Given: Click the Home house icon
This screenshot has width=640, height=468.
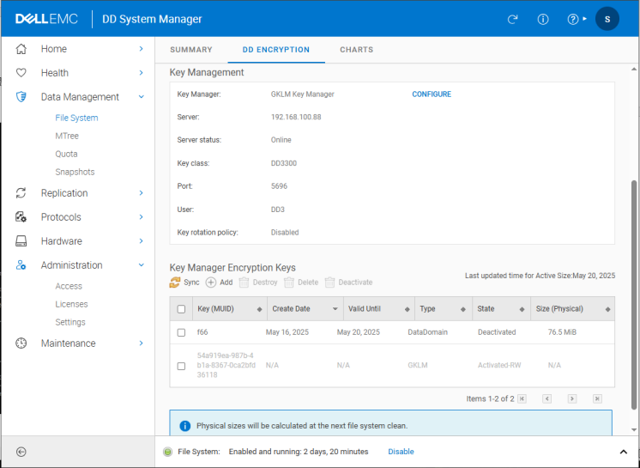Looking at the screenshot, I should (21, 49).
